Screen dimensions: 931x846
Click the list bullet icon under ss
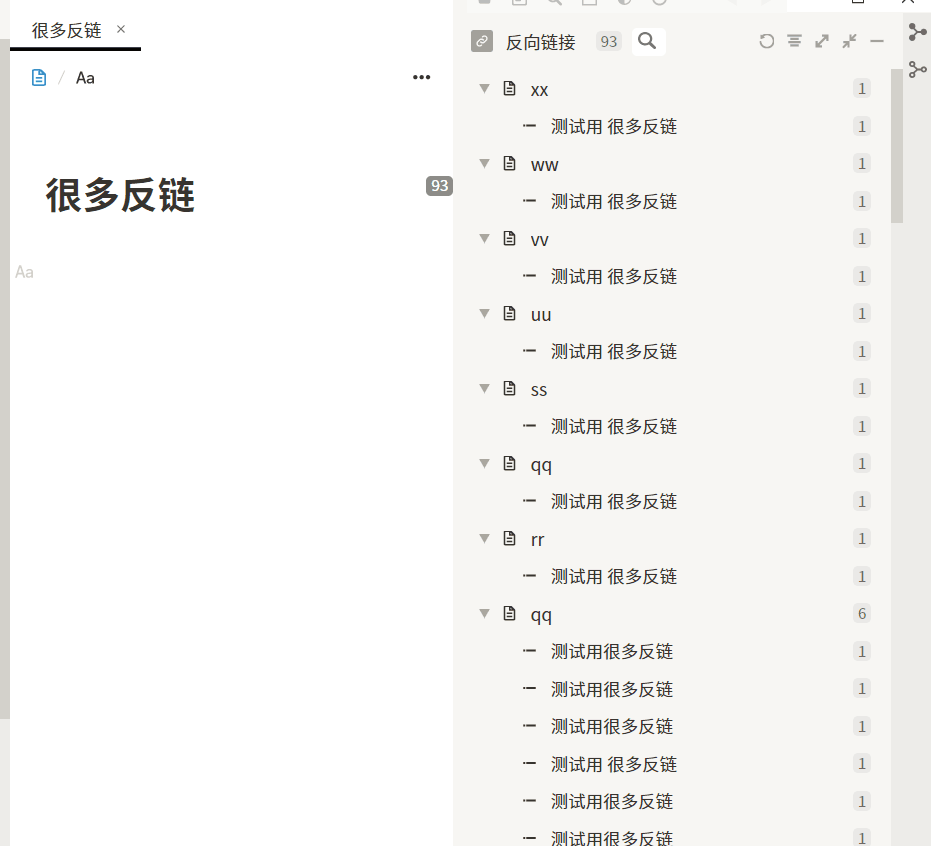[x=529, y=426]
